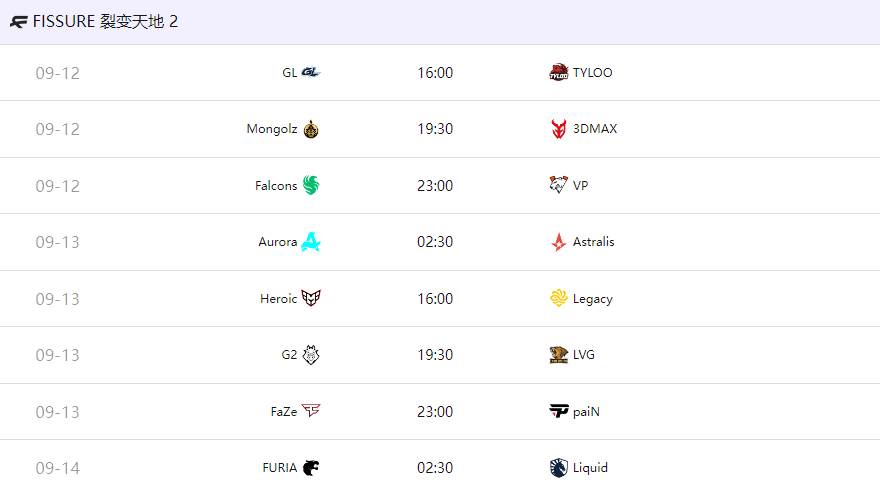Open the FISSURE 裂变天地 2 tournament title

coord(106,22)
